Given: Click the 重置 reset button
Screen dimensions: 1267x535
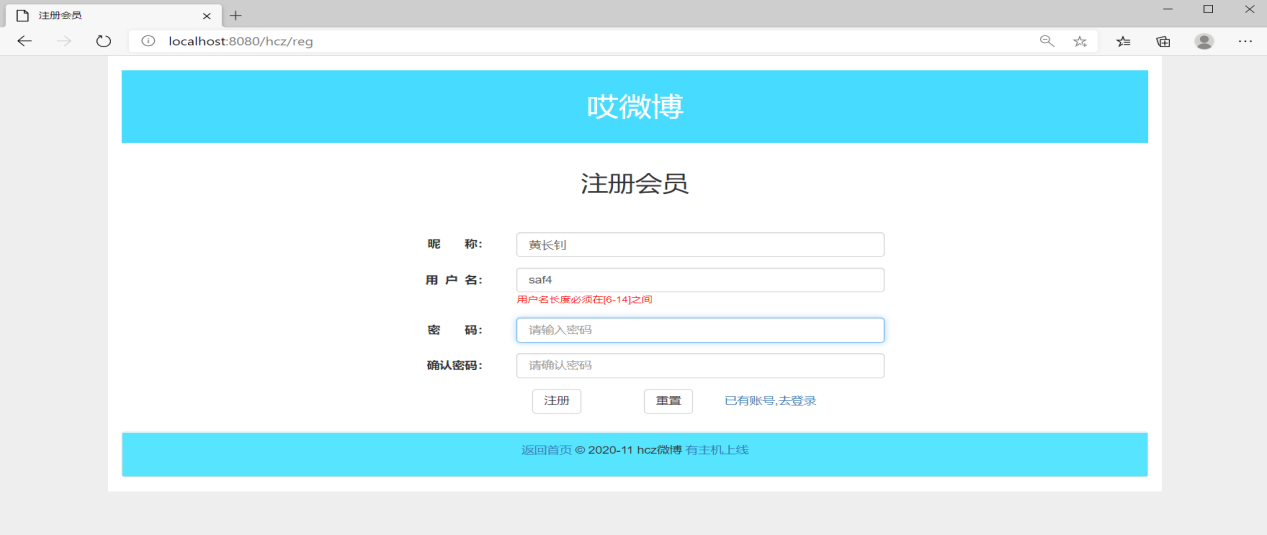Looking at the screenshot, I should click(668, 401).
